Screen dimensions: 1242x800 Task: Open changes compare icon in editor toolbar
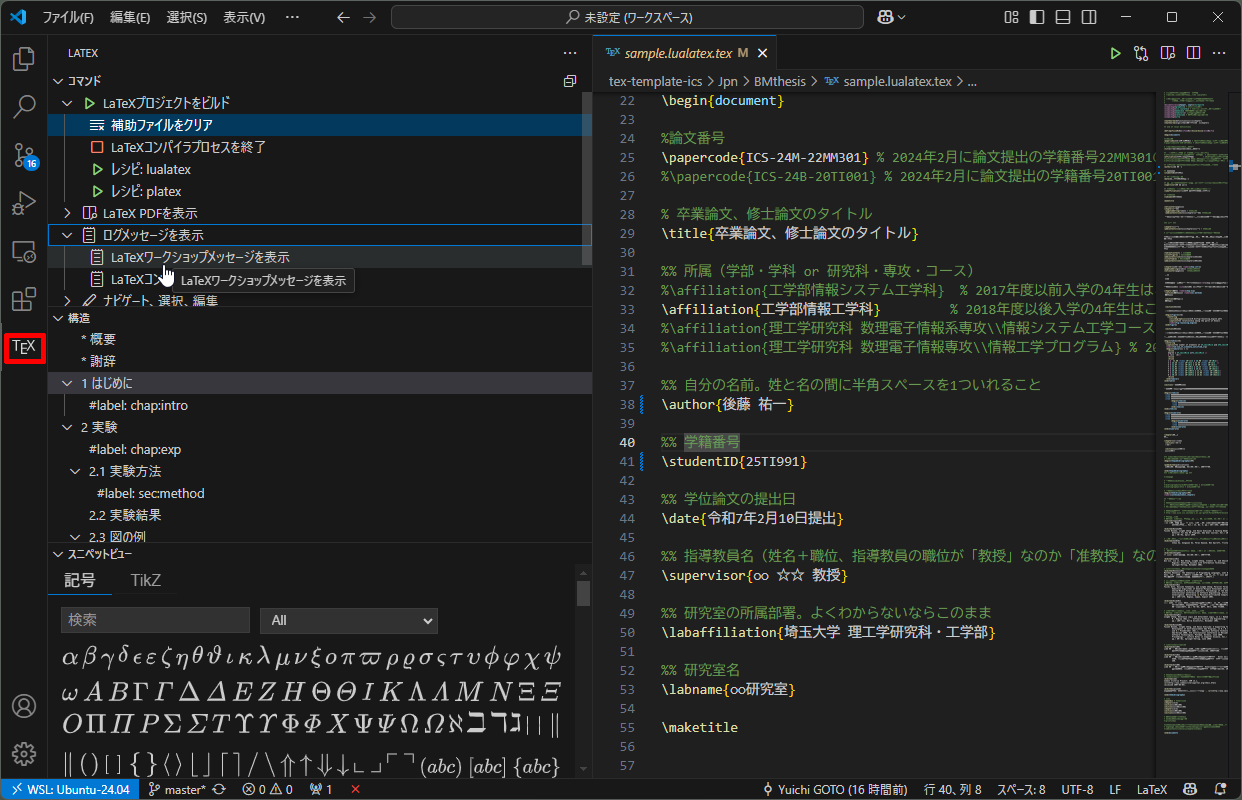click(1141, 53)
